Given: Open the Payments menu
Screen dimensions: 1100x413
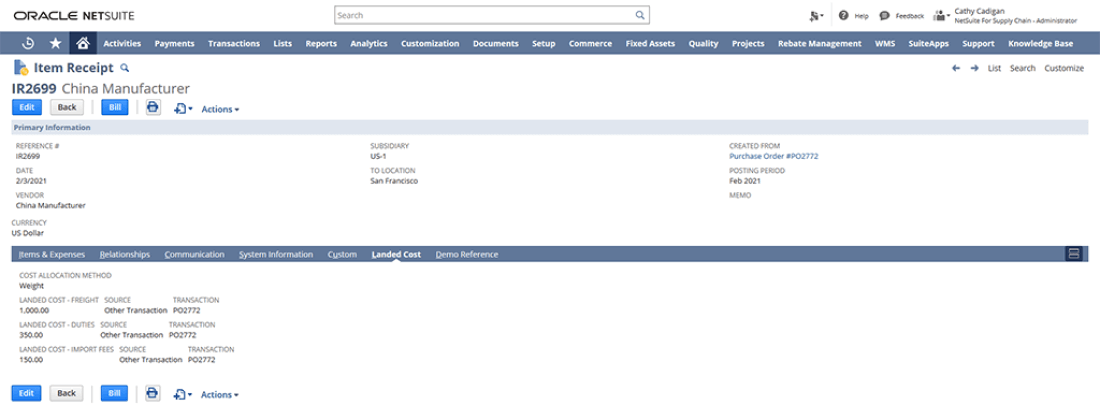Looking at the screenshot, I should tap(174, 43).
